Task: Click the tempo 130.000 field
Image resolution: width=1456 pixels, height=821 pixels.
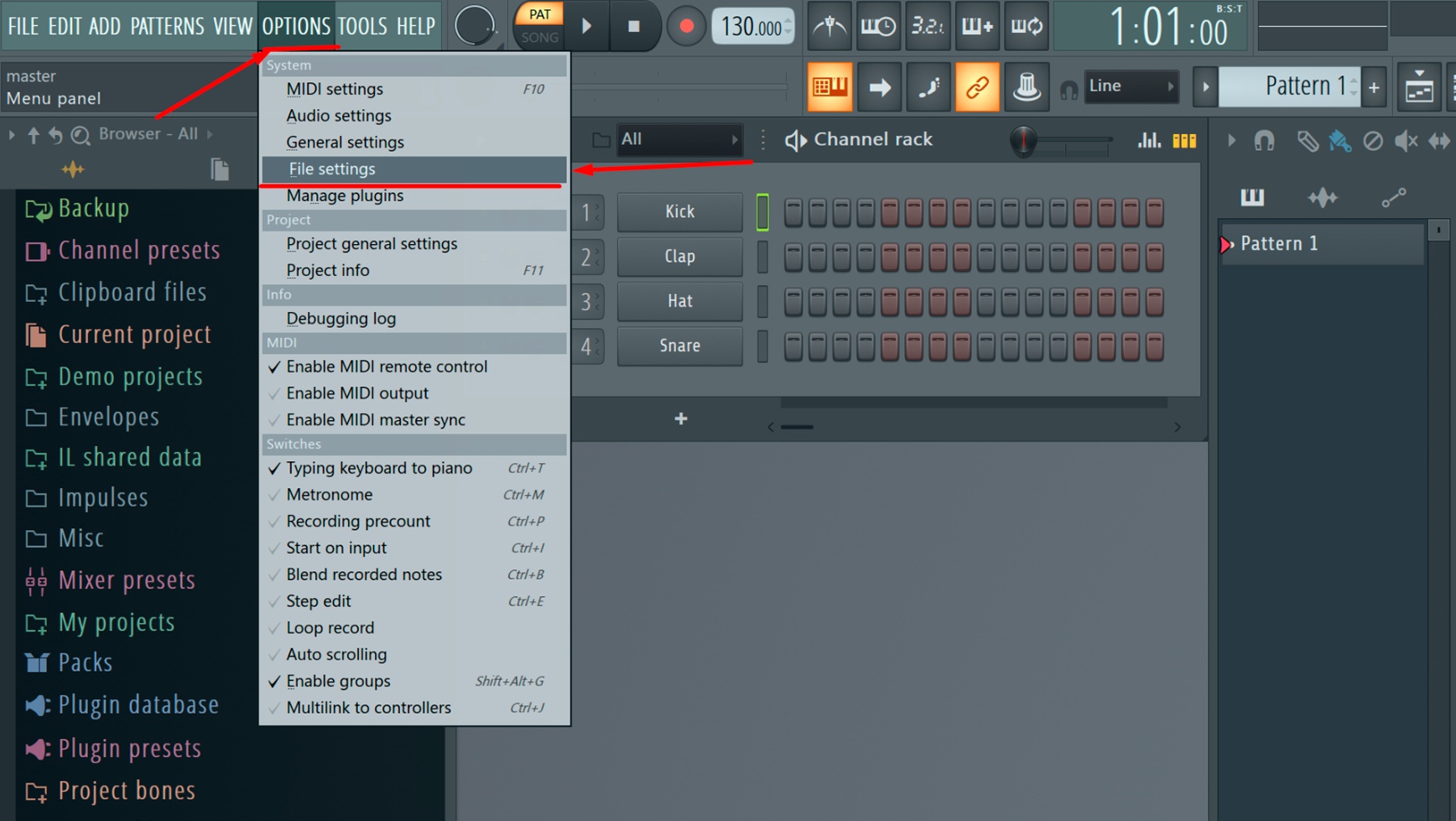Action: [x=752, y=27]
